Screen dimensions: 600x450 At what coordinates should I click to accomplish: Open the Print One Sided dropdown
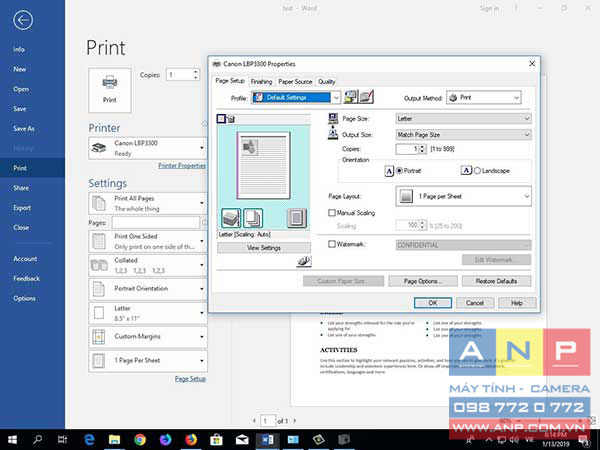(148, 241)
